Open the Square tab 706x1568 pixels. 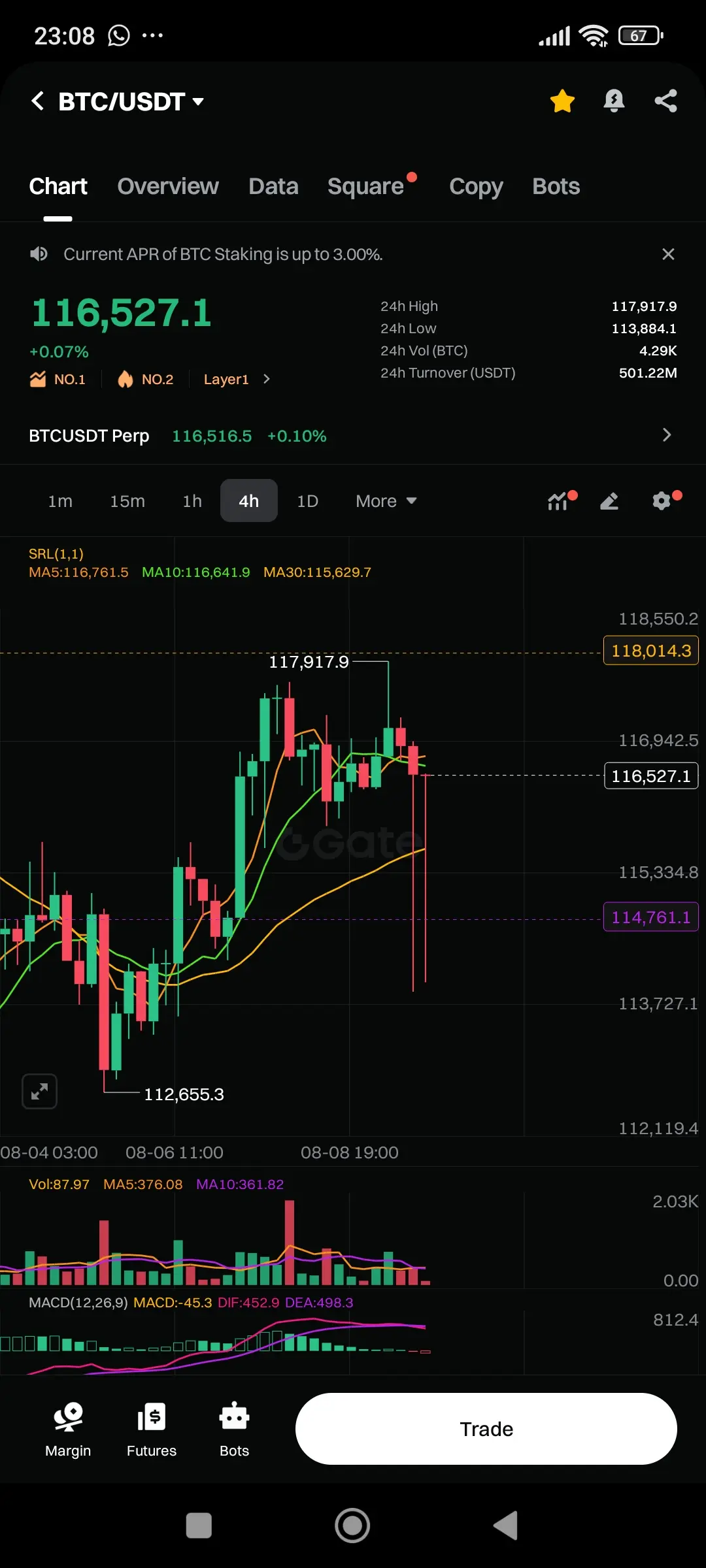tap(365, 186)
